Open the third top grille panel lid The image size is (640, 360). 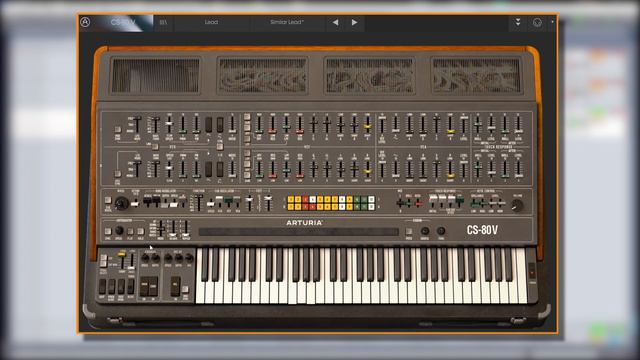tap(370, 76)
